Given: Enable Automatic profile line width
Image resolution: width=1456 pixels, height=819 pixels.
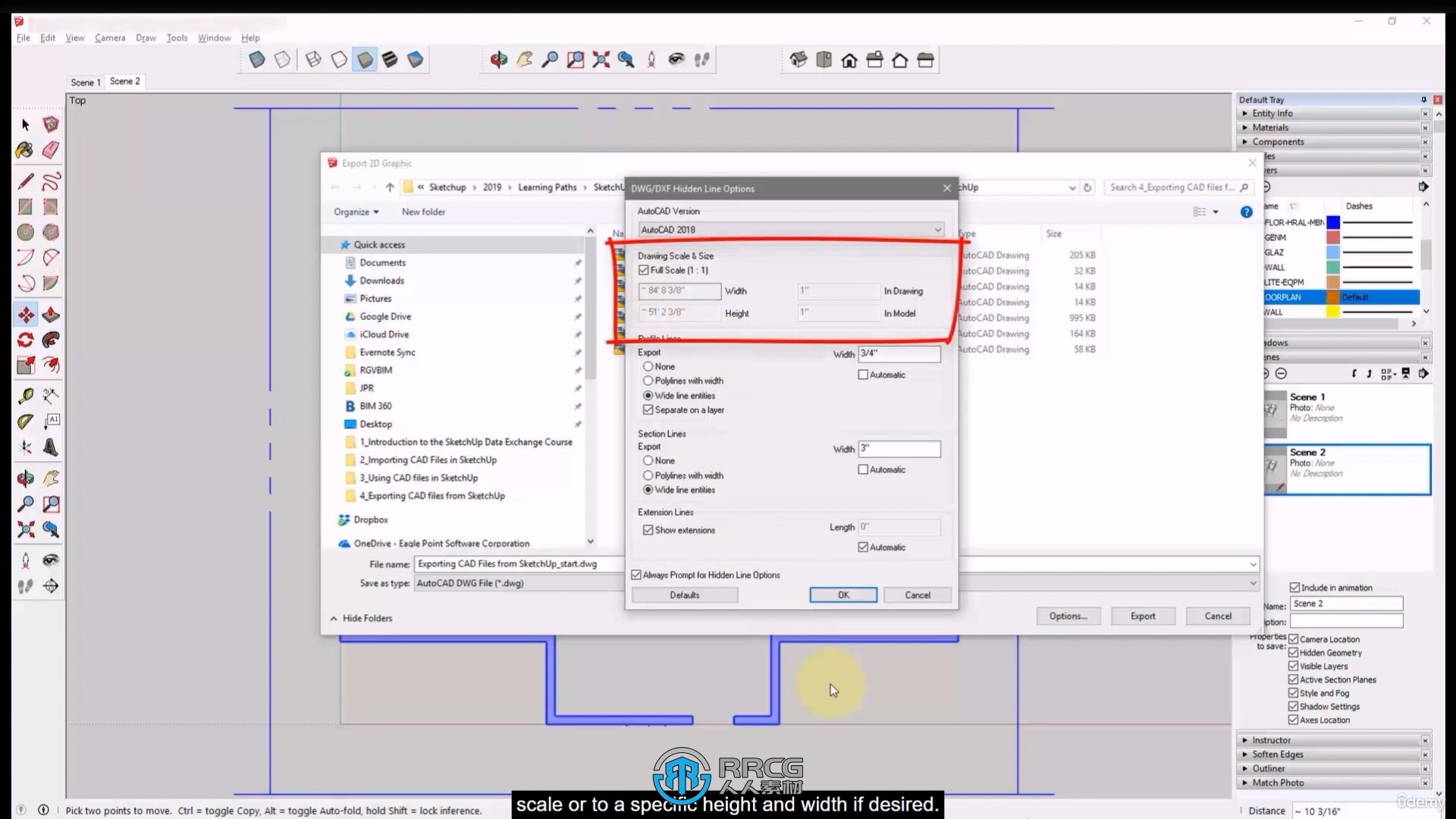Looking at the screenshot, I should point(862,375).
